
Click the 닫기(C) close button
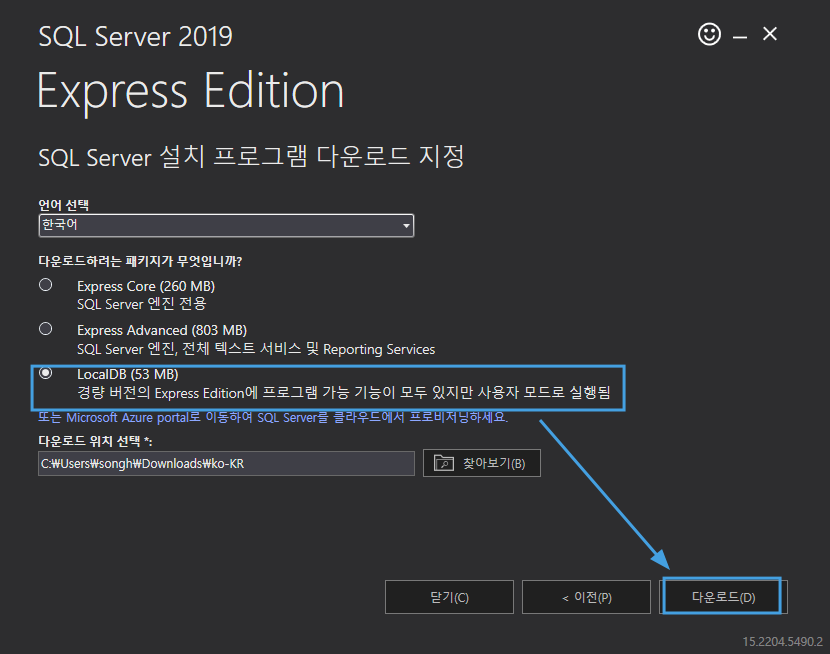coord(449,597)
